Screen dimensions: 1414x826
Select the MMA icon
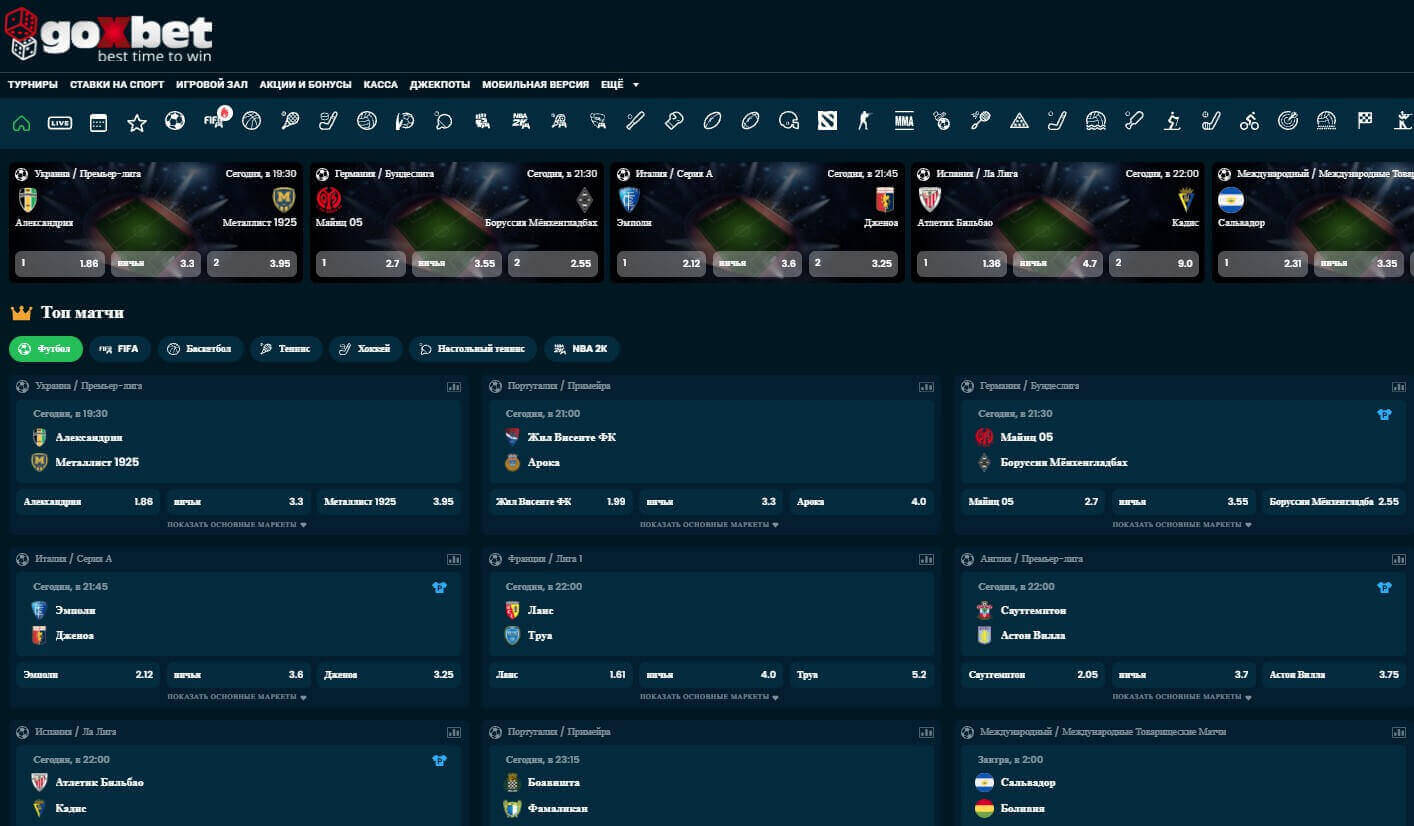(x=904, y=121)
